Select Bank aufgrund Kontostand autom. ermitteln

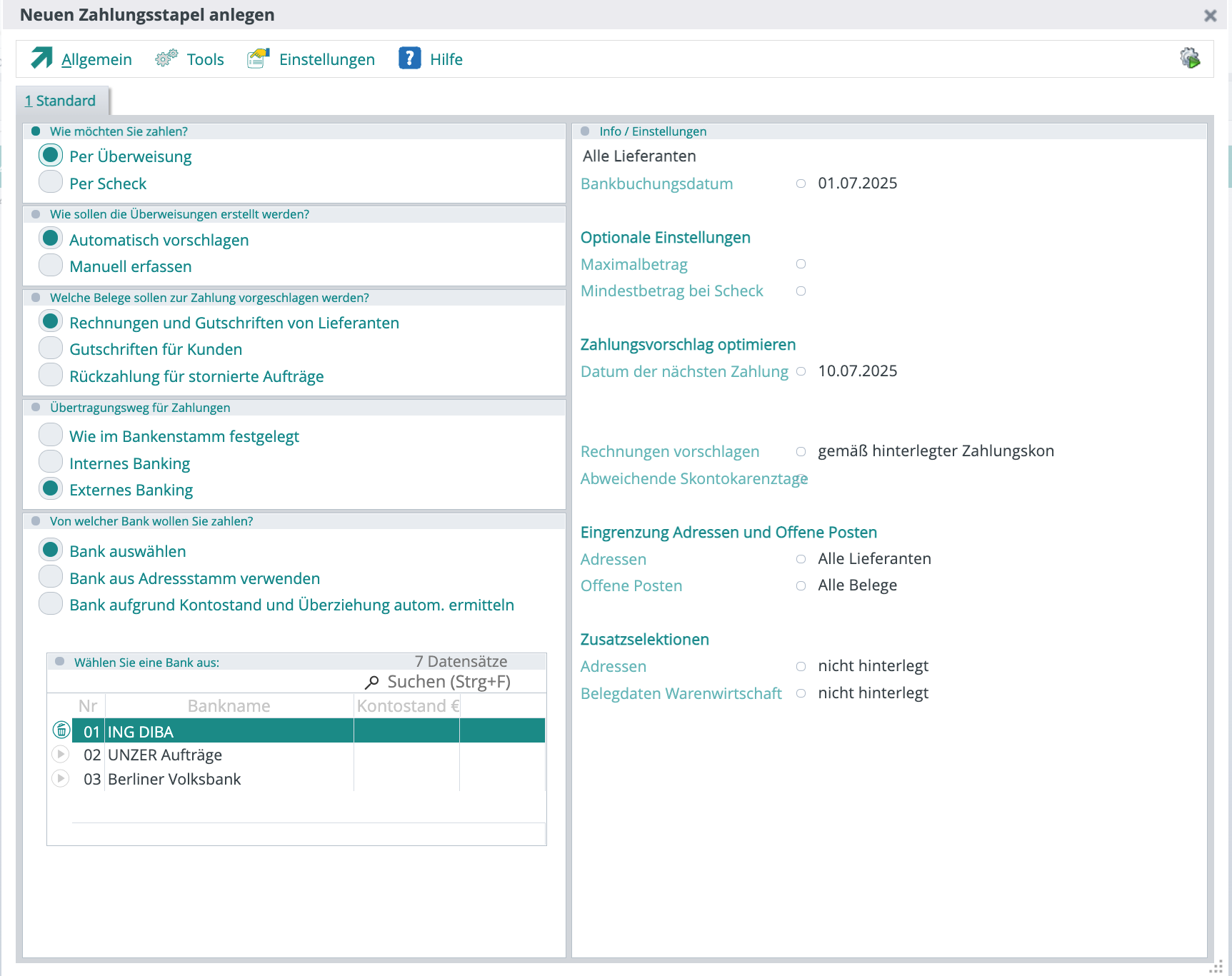[51, 603]
